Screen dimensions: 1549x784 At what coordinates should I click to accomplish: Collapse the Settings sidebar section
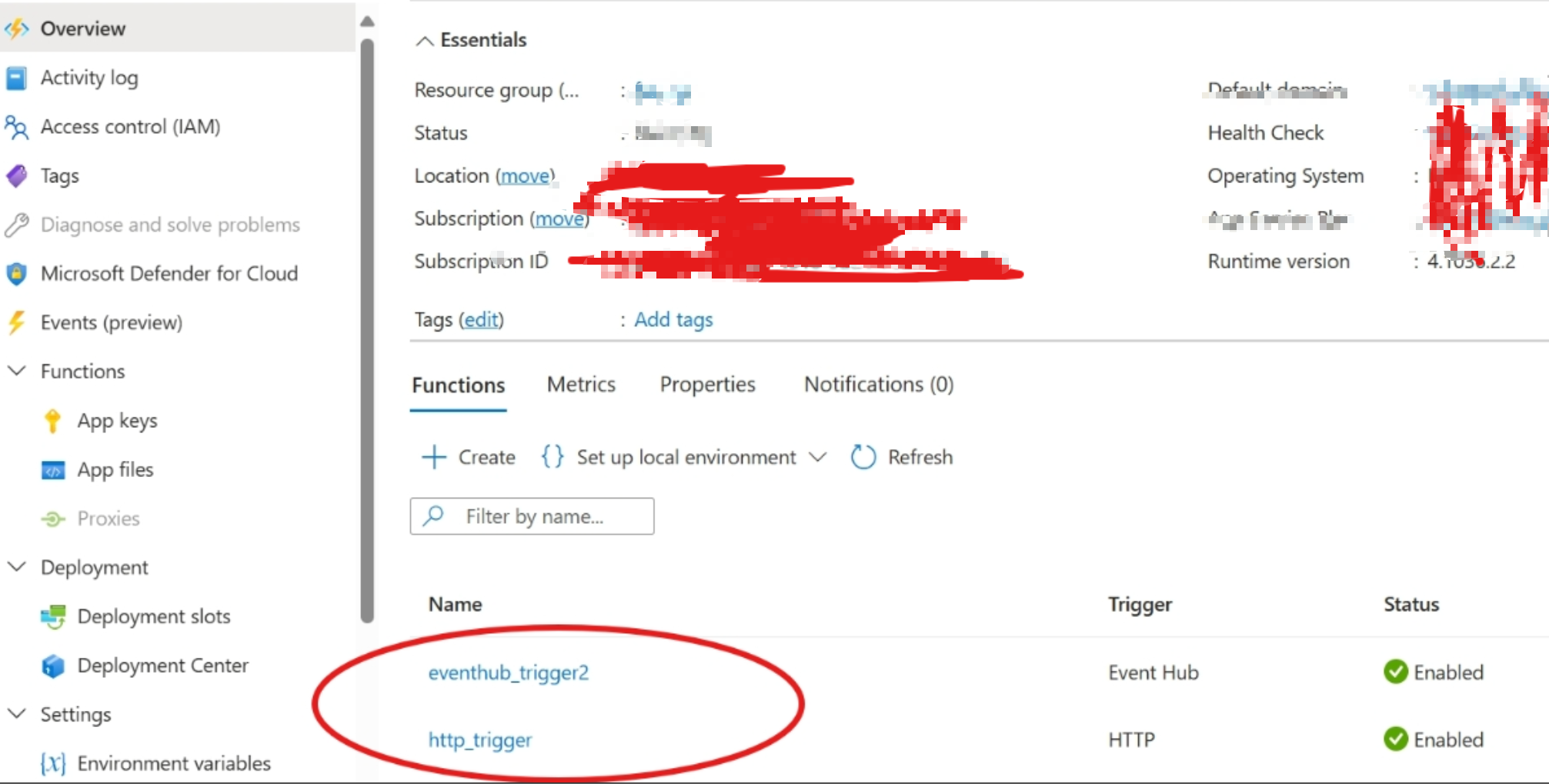click(18, 714)
